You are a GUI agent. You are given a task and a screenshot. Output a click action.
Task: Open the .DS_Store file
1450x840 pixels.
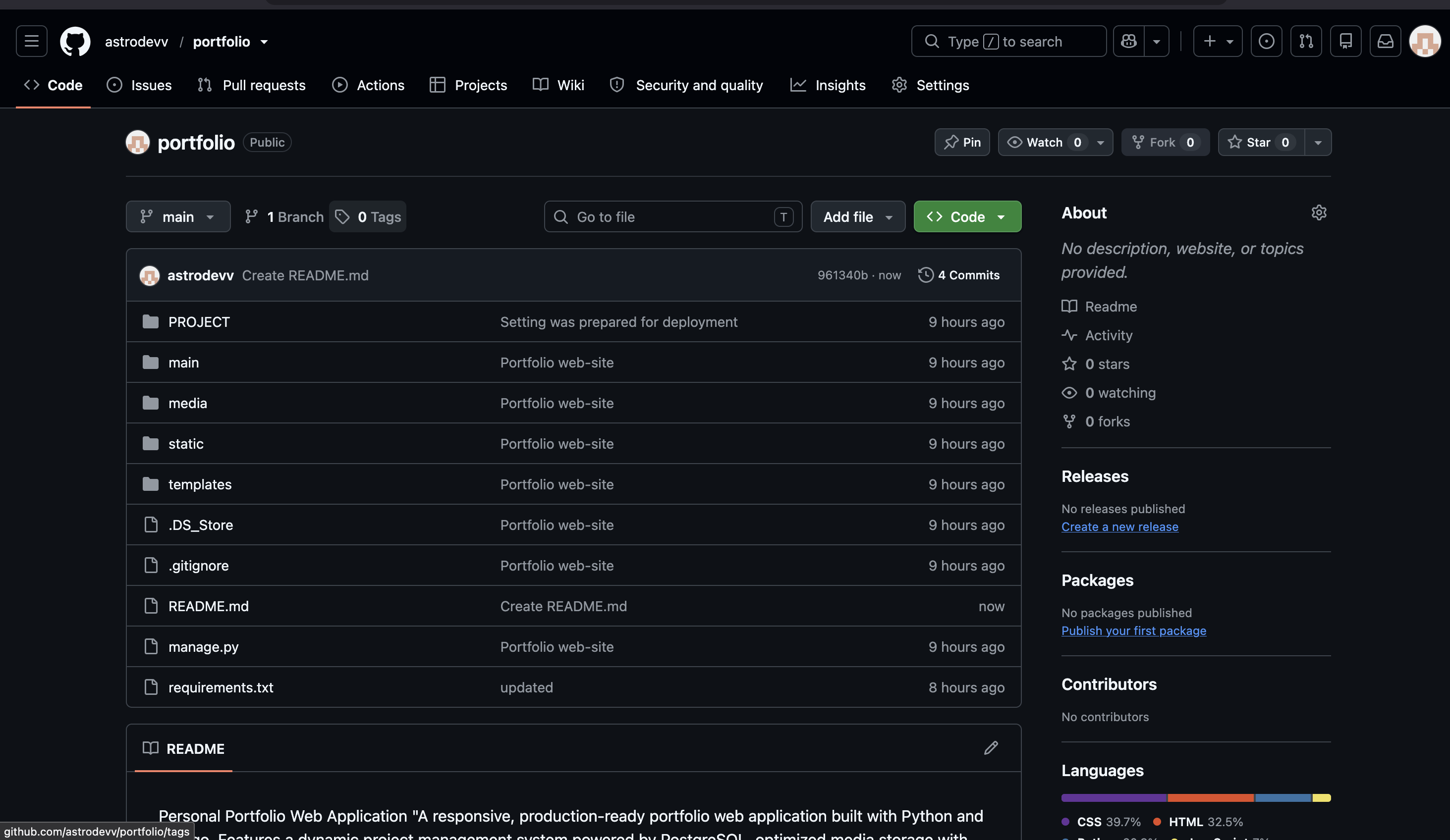click(x=200, y=525)
